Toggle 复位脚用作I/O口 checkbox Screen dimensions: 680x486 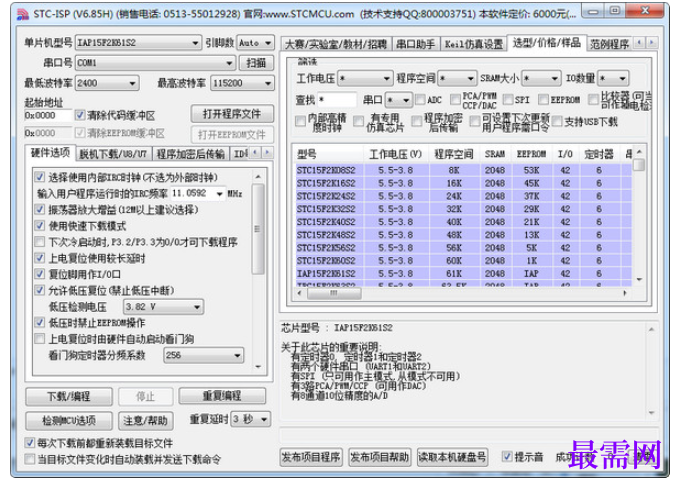pos(39,274)
